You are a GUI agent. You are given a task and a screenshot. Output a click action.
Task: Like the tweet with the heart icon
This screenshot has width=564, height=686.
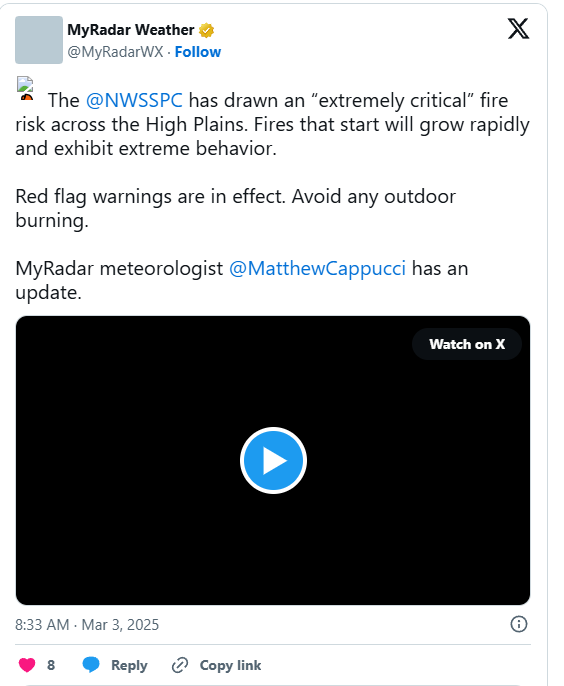[x=27, y=665]
